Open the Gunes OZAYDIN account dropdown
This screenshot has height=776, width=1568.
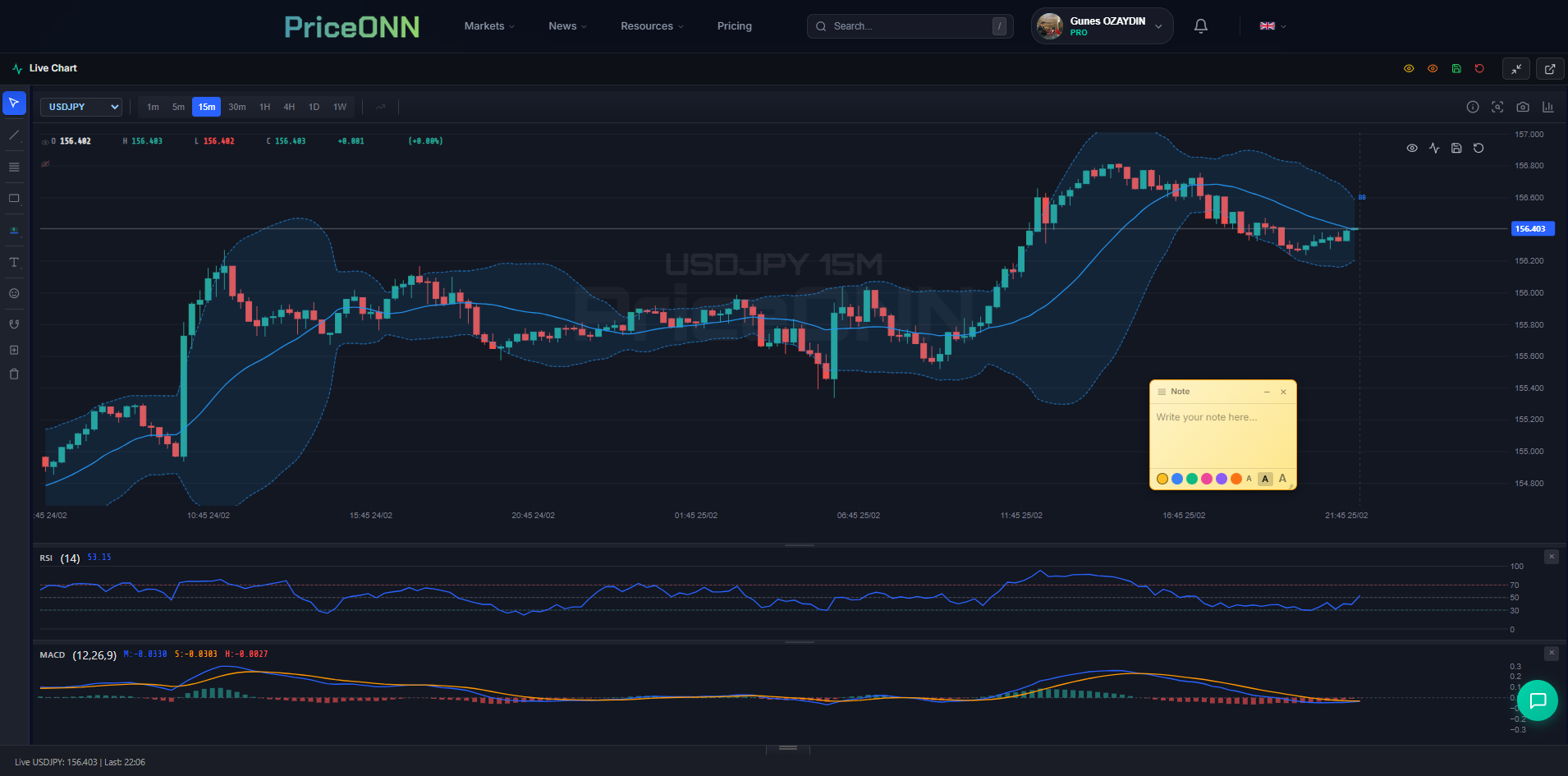[x=1101, y=25]
